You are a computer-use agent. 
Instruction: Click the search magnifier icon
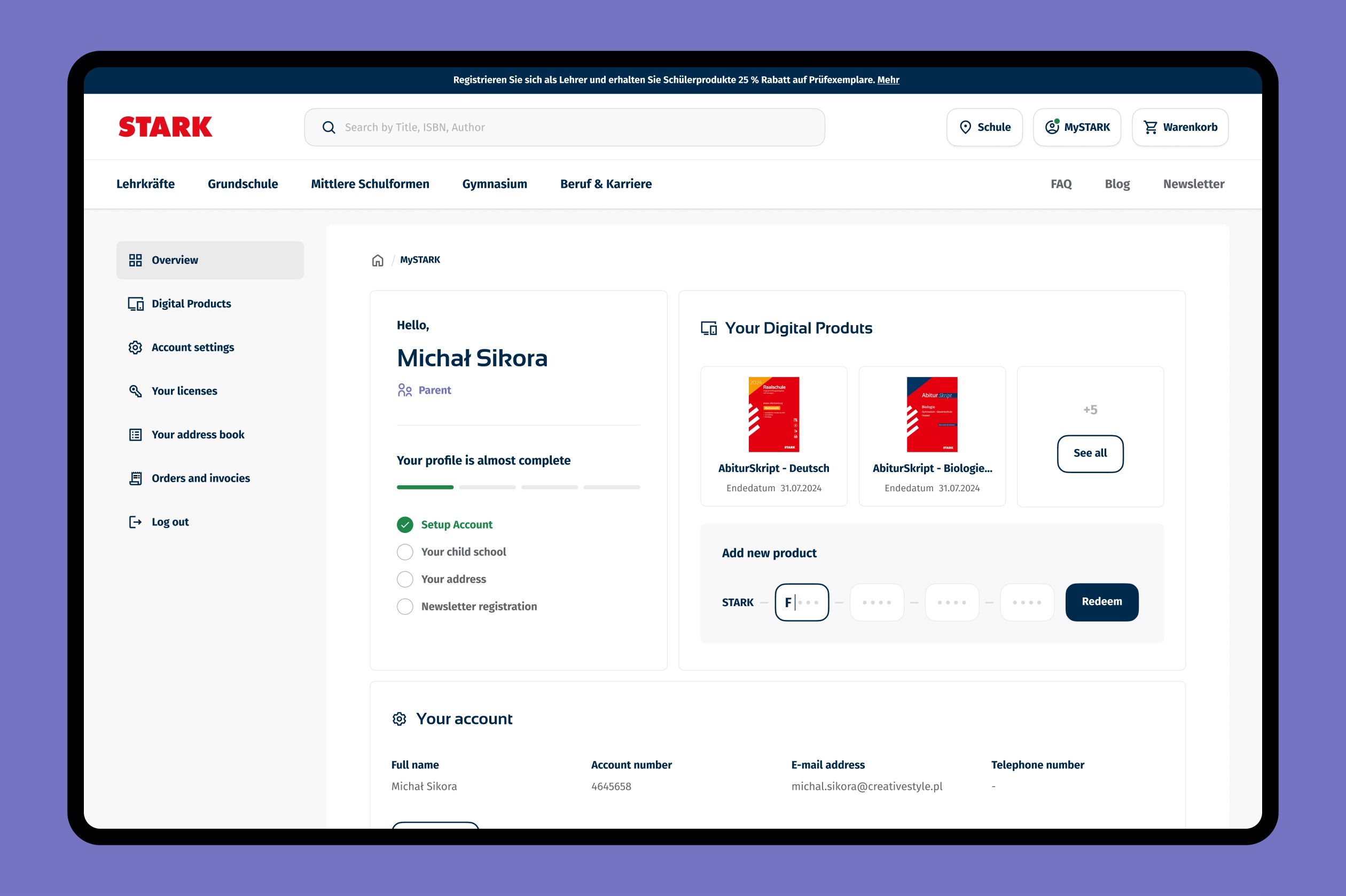(328, 128)
